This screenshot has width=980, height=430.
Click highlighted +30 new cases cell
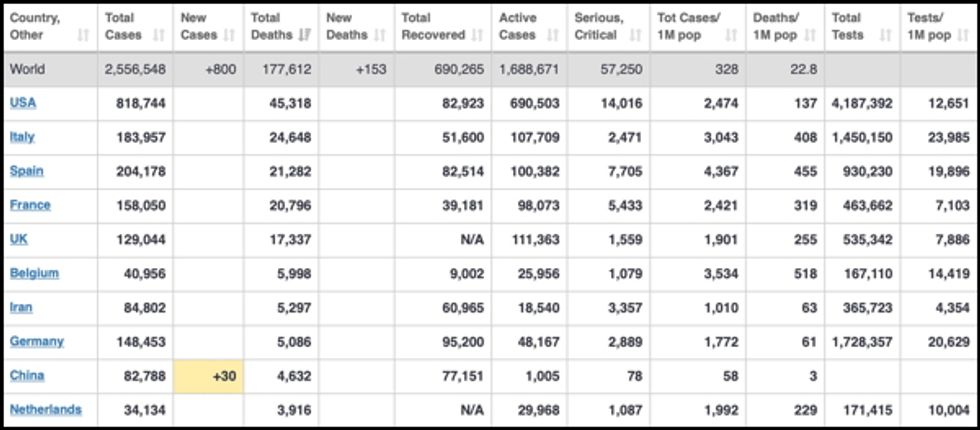click(x=208, y=376)
